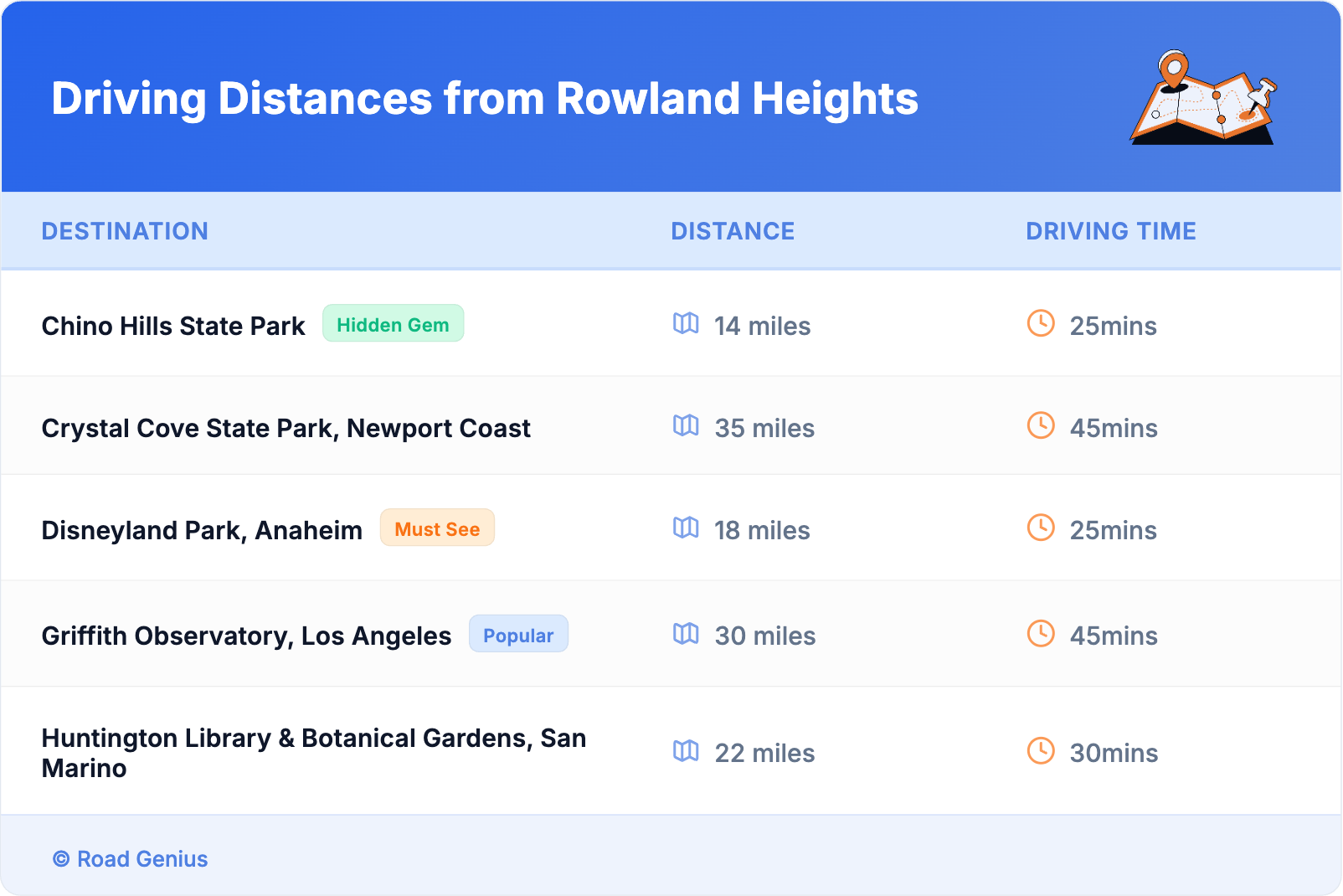Click map icon next to 18 miles
The image size is (1343, 896).
coord(686,528)
